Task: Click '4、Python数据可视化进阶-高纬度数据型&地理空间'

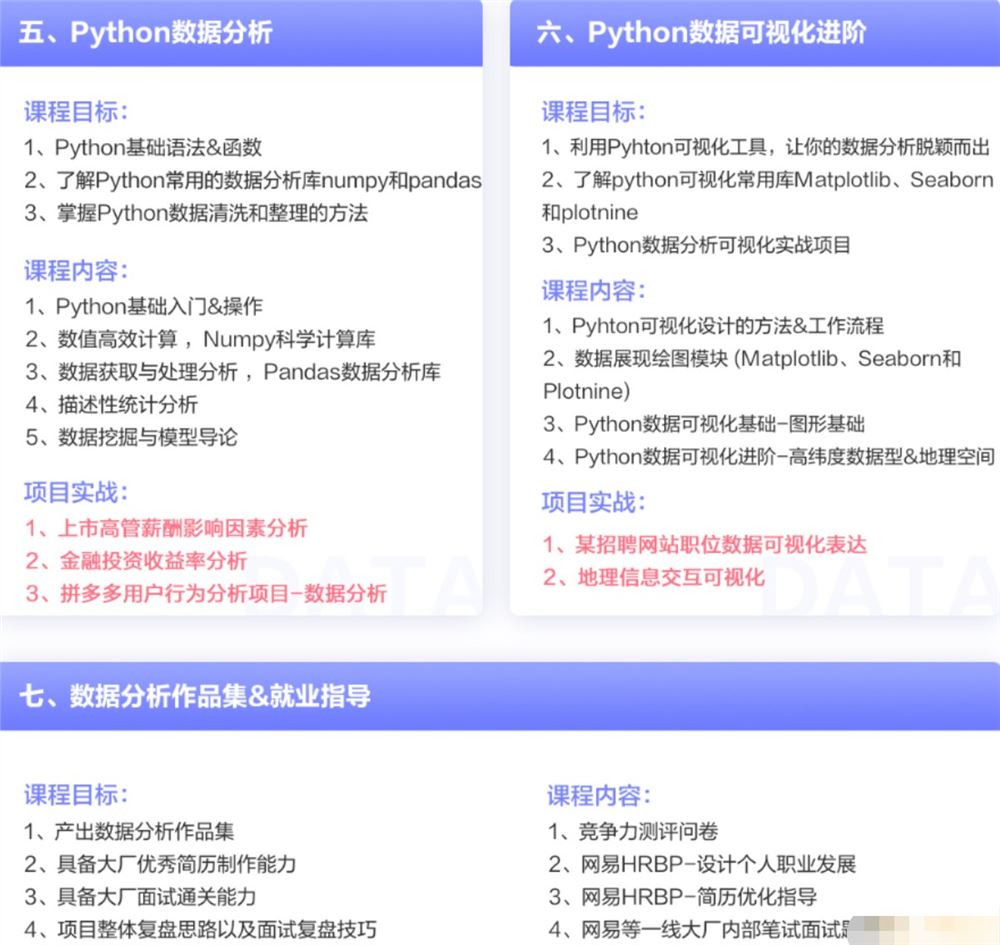Action: [x=768, y=456]
